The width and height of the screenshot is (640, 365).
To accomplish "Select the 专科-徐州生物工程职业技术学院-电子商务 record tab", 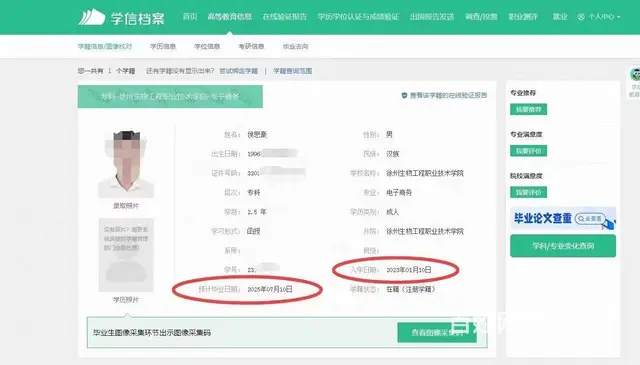I will tap(170, 97).
